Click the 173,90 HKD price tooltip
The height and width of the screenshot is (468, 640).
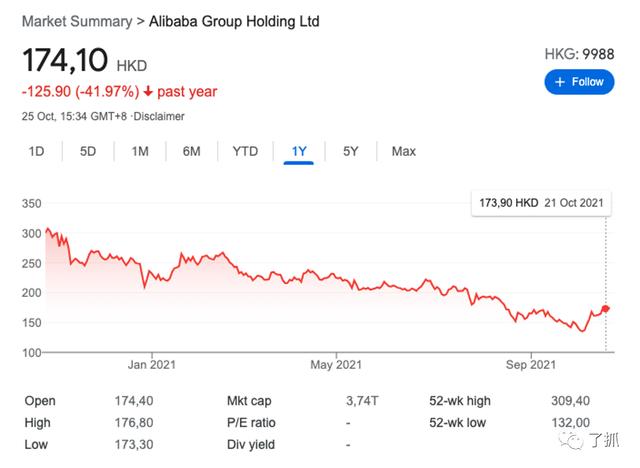[540, 203]
